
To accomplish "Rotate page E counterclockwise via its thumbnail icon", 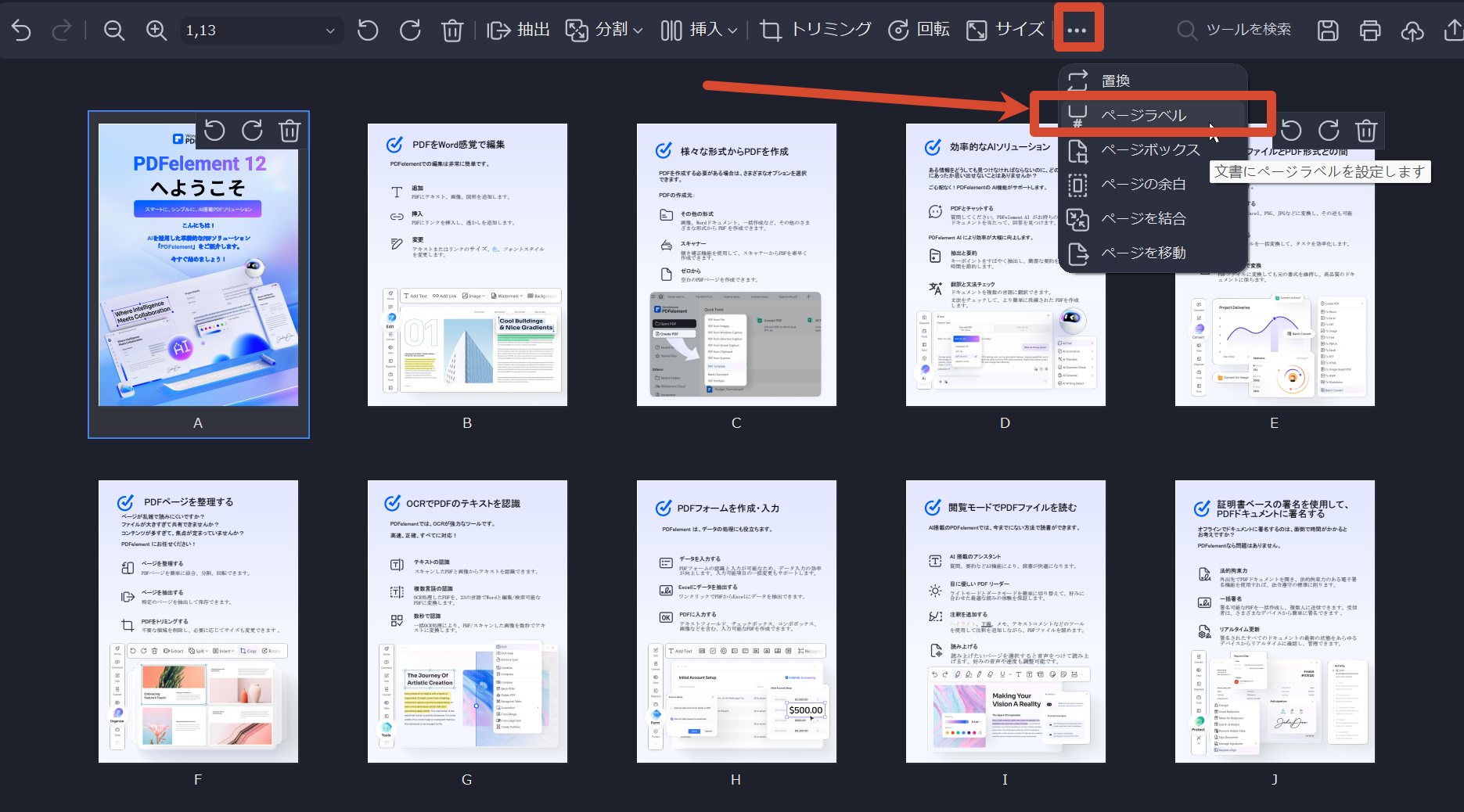I will (x=1291, y=131).
